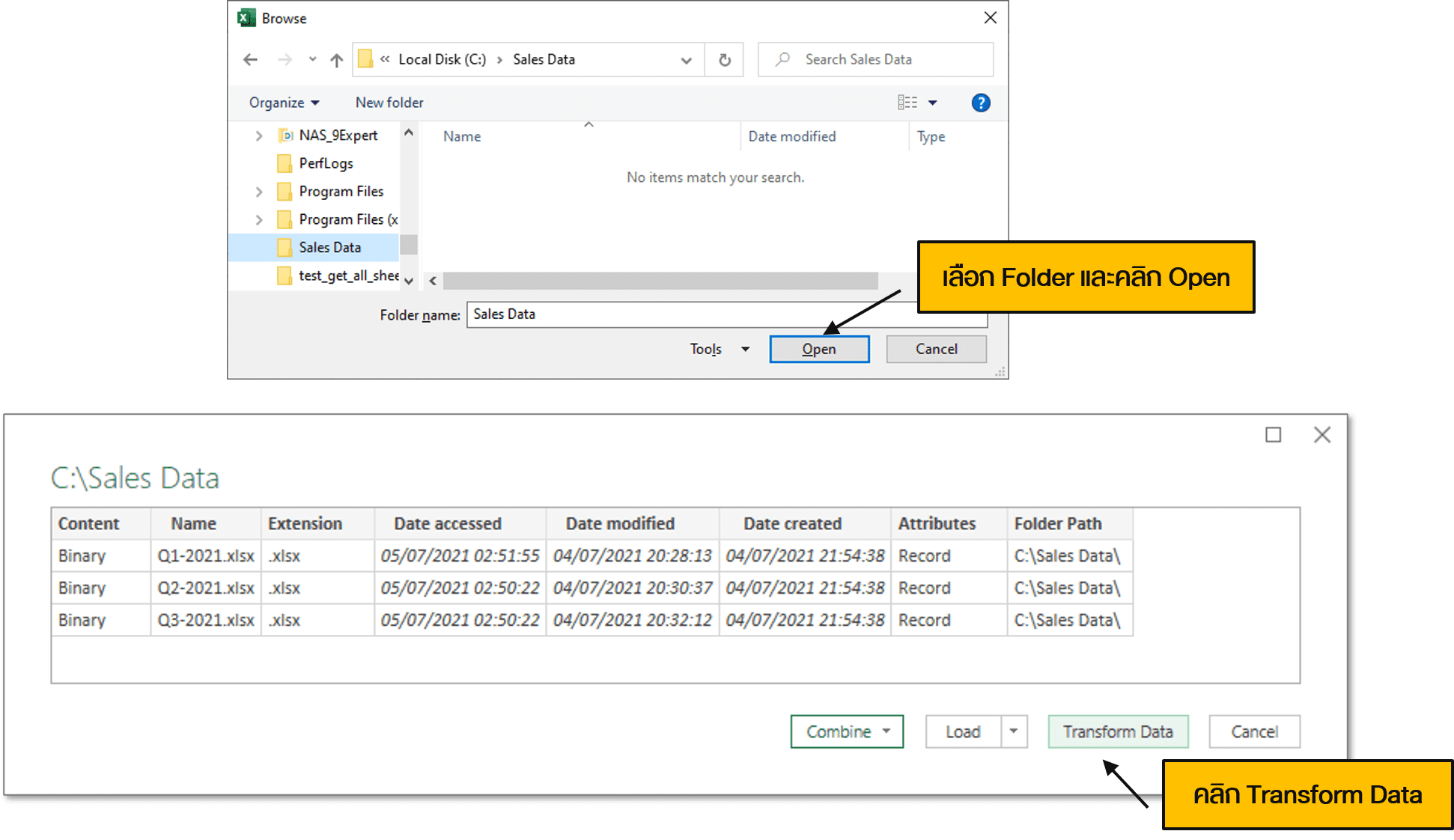Viewport: 1454px width, 840px height.
Task: Click the Open button
Action: (x=819, y=349)
